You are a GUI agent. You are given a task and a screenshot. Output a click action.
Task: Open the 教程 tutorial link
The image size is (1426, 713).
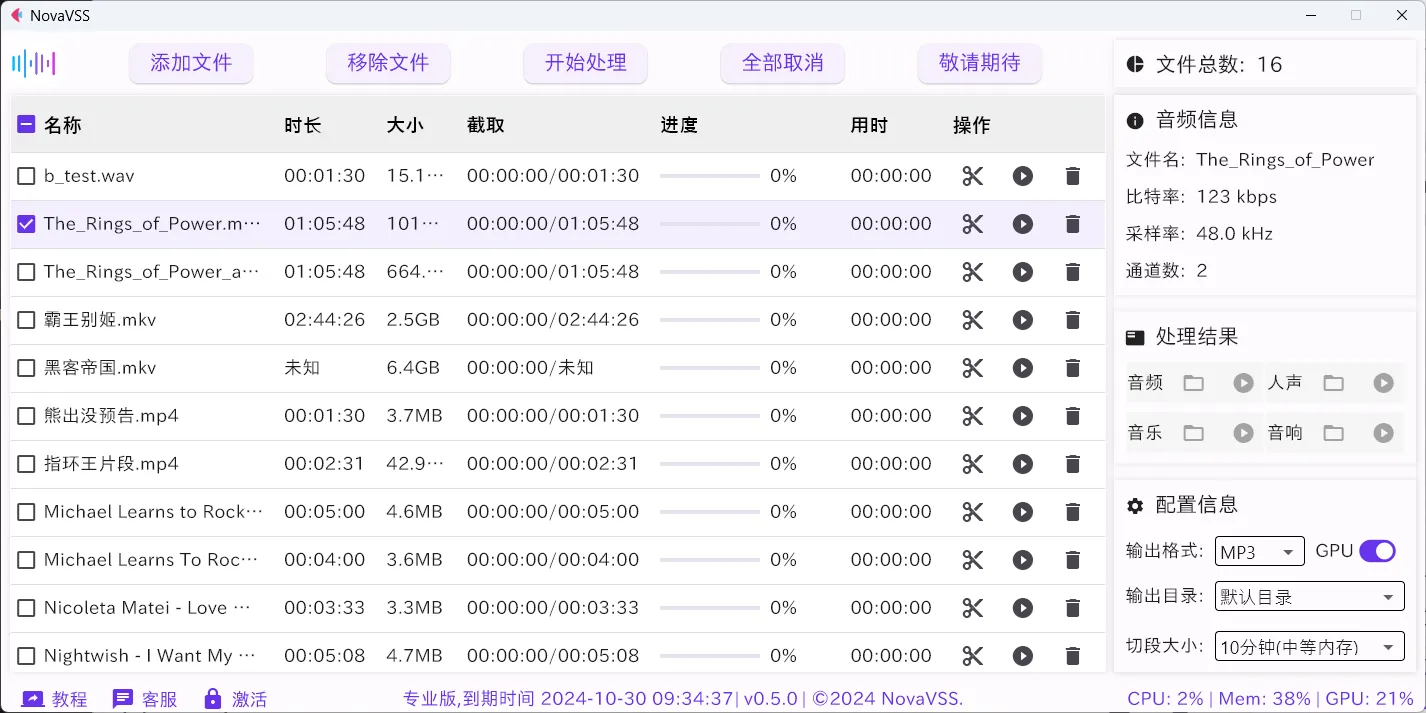pyautogui.click(x=55, y=699)
